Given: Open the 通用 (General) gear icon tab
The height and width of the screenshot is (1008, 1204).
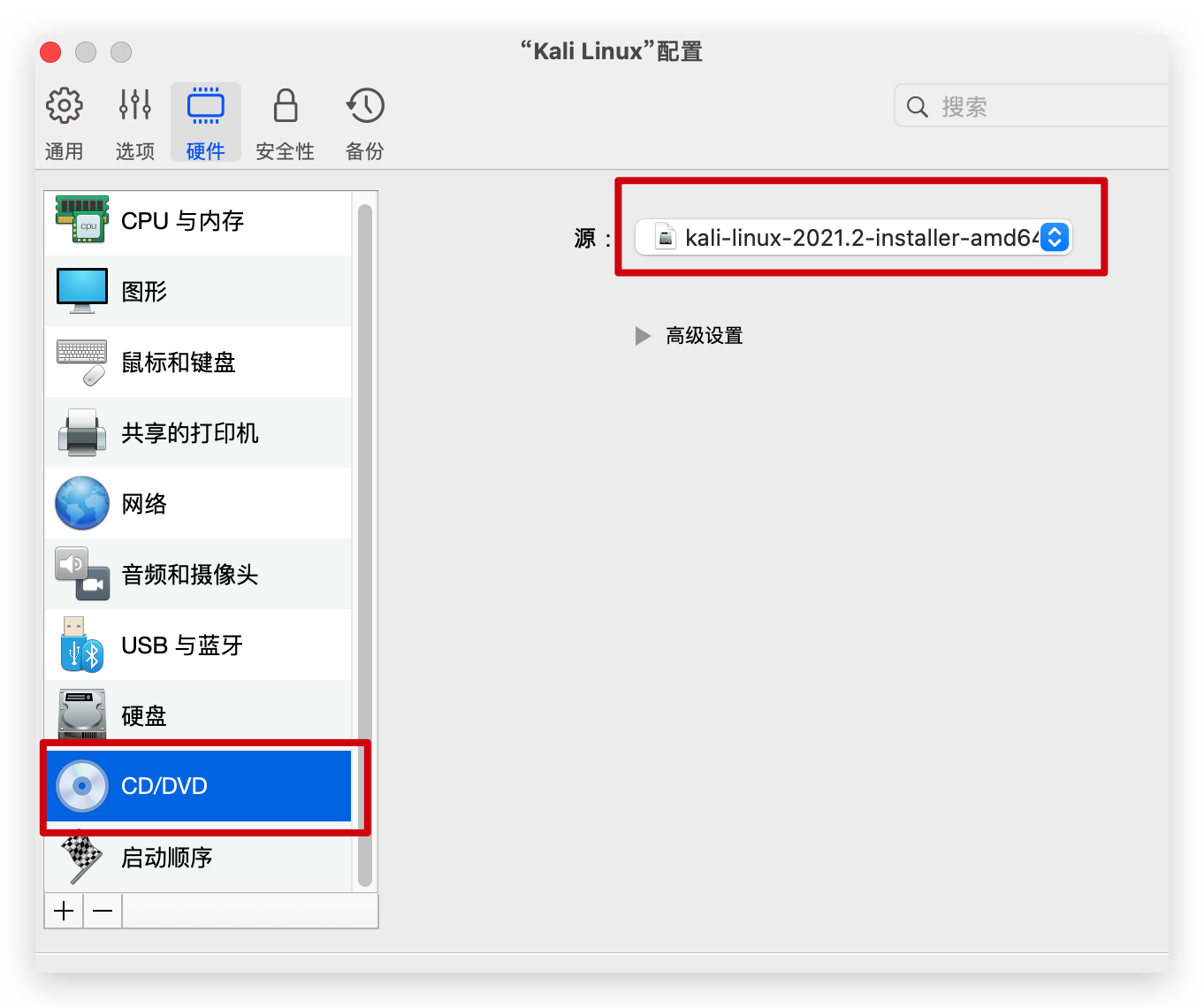Looking at the screenshot, I should point(65,122).
